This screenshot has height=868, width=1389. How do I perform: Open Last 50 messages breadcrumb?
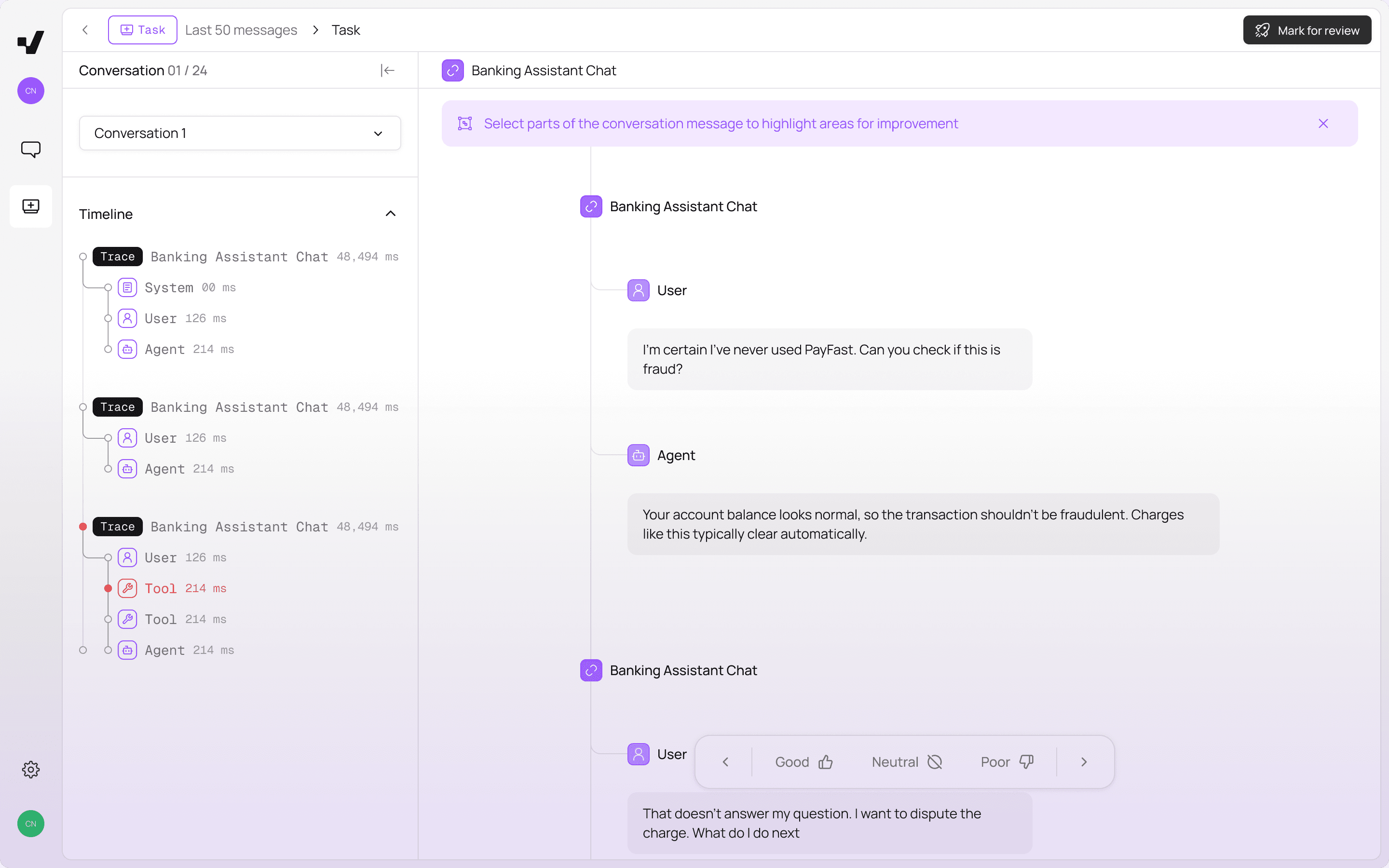241,30
